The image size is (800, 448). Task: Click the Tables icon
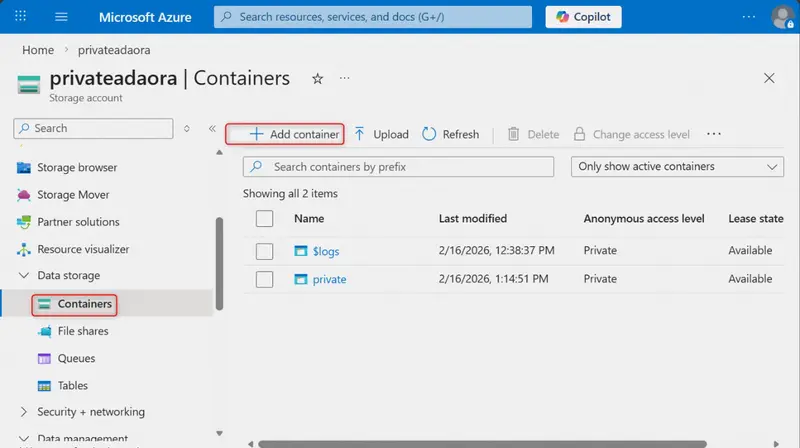click(x=44, y=386)
